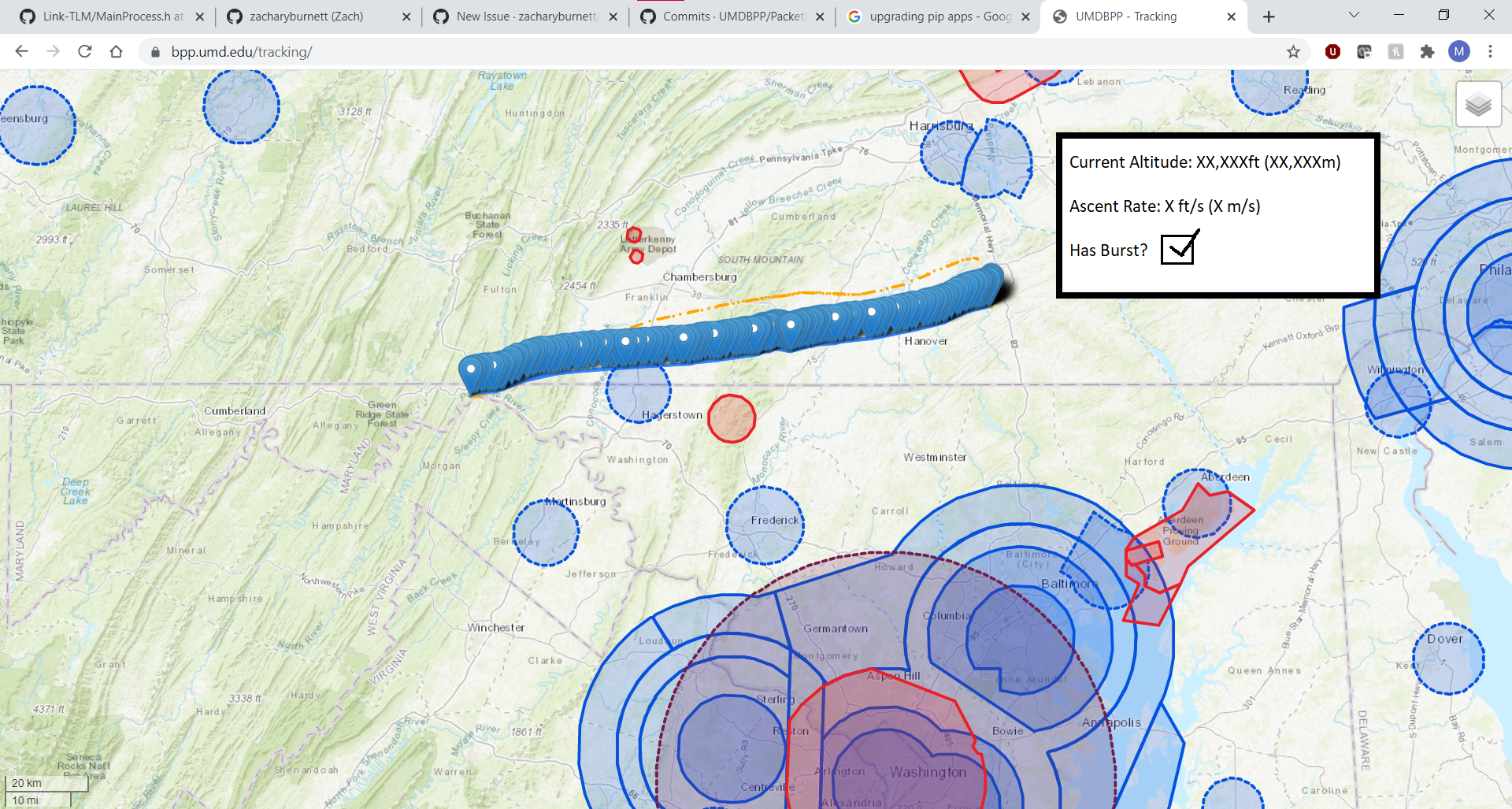Switch to Commits UMDBPP/Packet tab
Viewport: 1512px width, 809px height.
tap(732, 17)
